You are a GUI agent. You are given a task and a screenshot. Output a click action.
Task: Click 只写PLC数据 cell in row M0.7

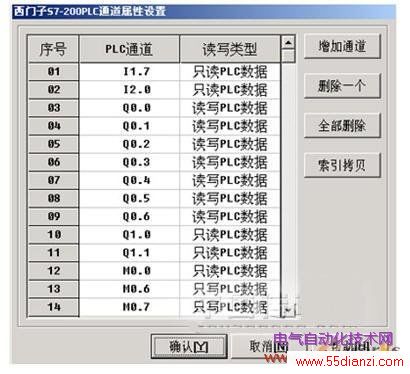230,307
